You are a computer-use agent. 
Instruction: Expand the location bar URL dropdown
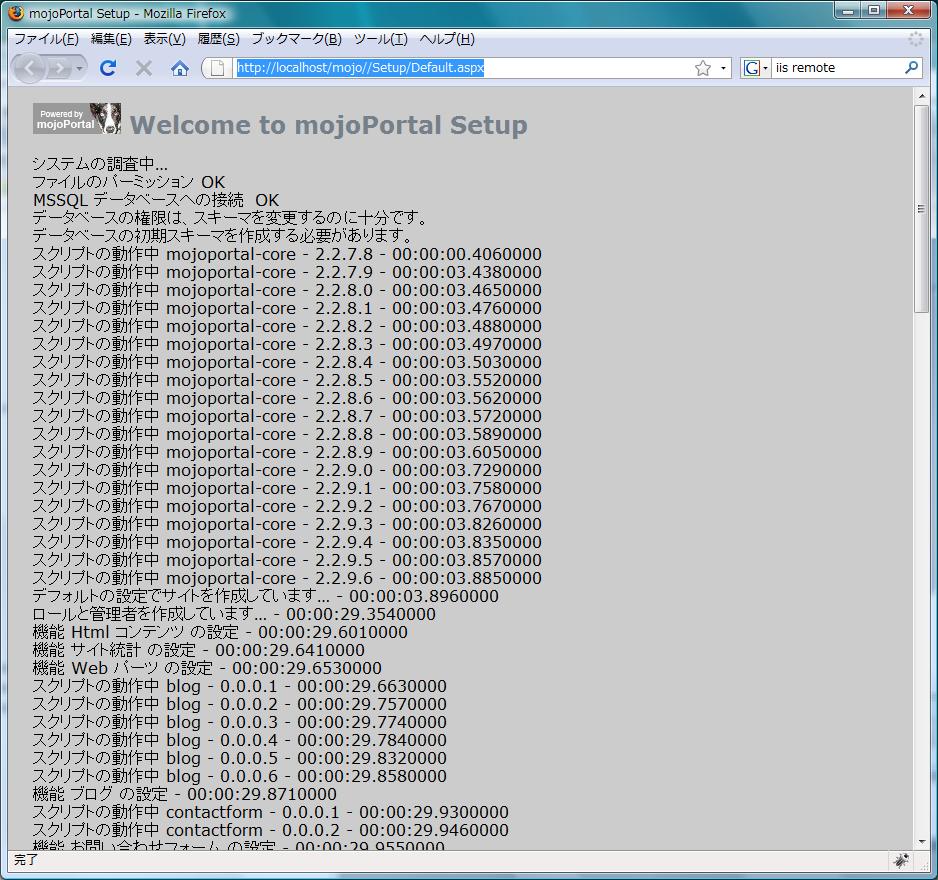[x=723, y=68]
